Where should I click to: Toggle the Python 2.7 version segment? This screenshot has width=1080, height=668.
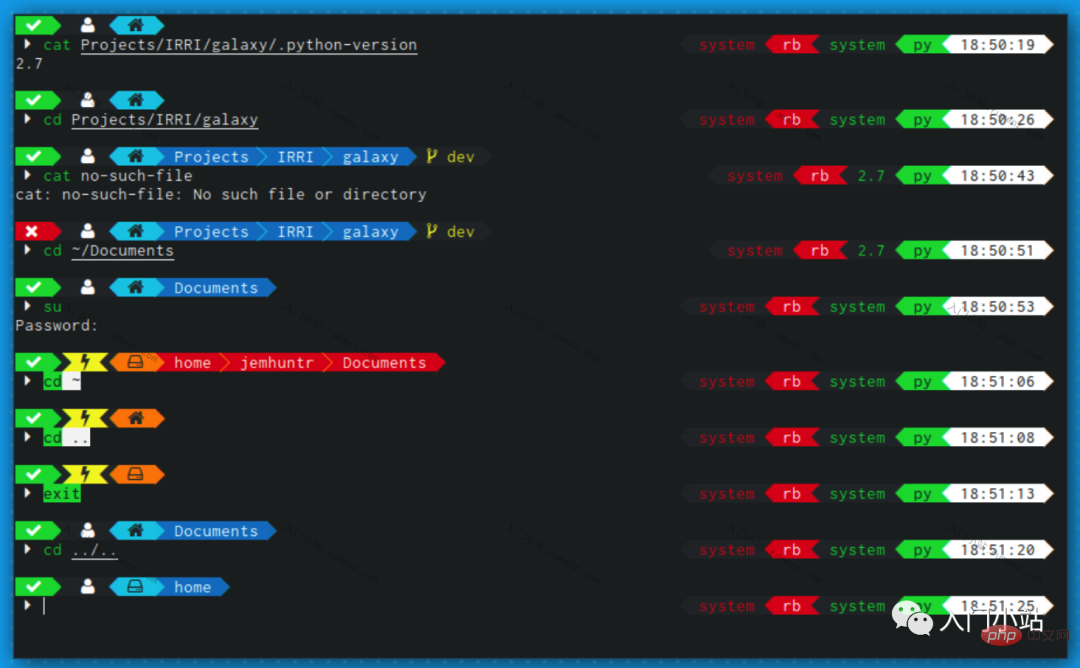click(871, 175)
